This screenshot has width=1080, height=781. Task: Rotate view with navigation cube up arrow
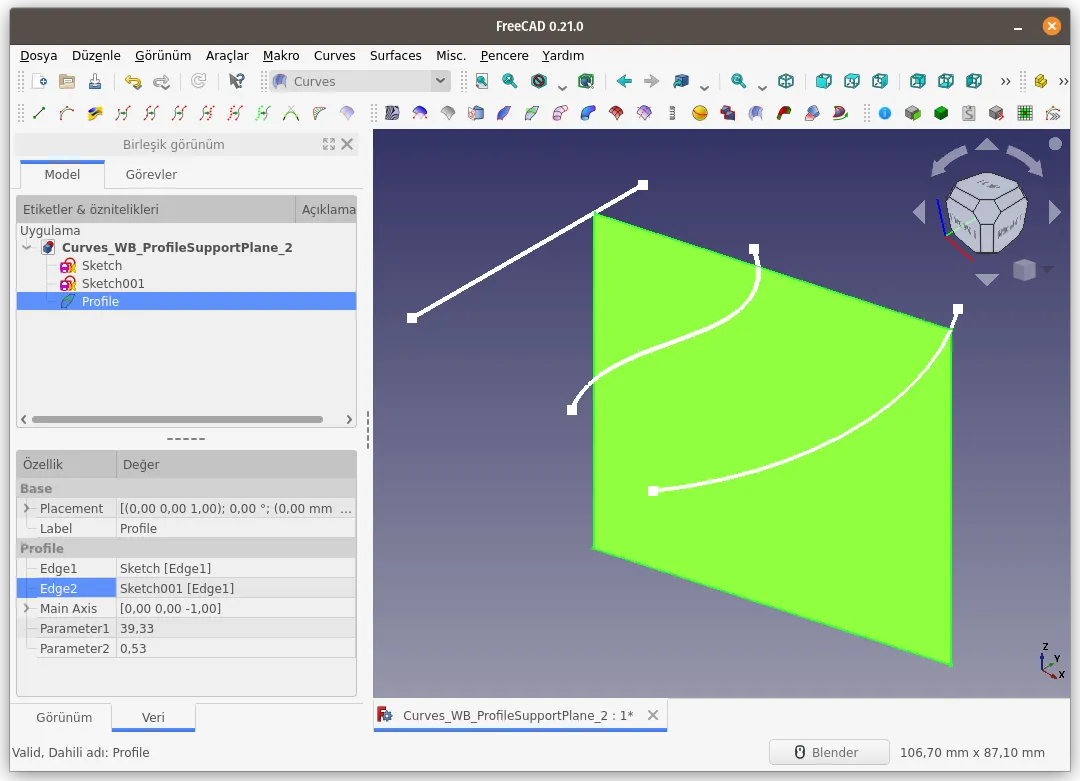pos(987,144)
